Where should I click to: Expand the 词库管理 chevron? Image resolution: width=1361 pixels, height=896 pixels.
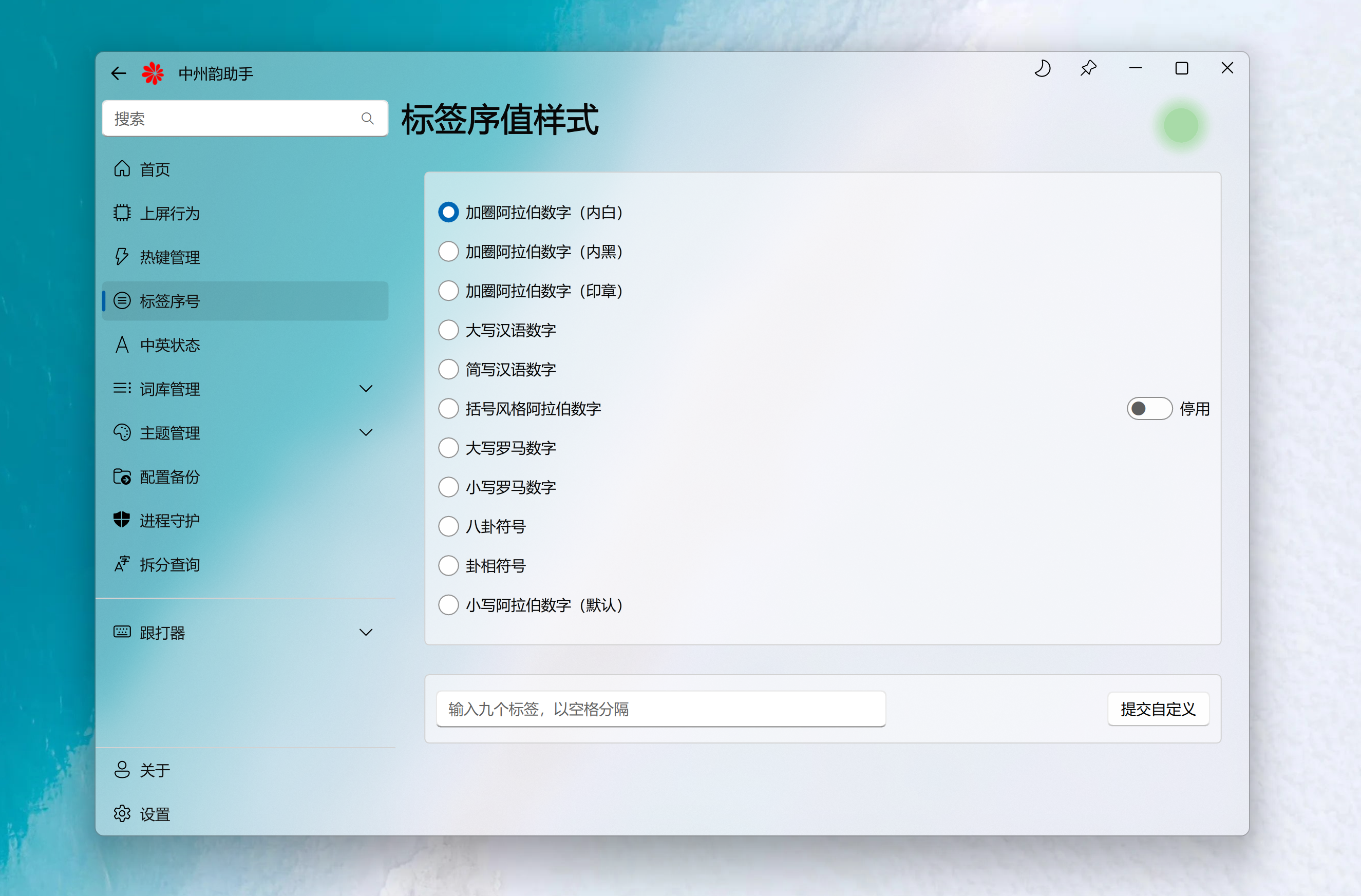tap(366, 389)
